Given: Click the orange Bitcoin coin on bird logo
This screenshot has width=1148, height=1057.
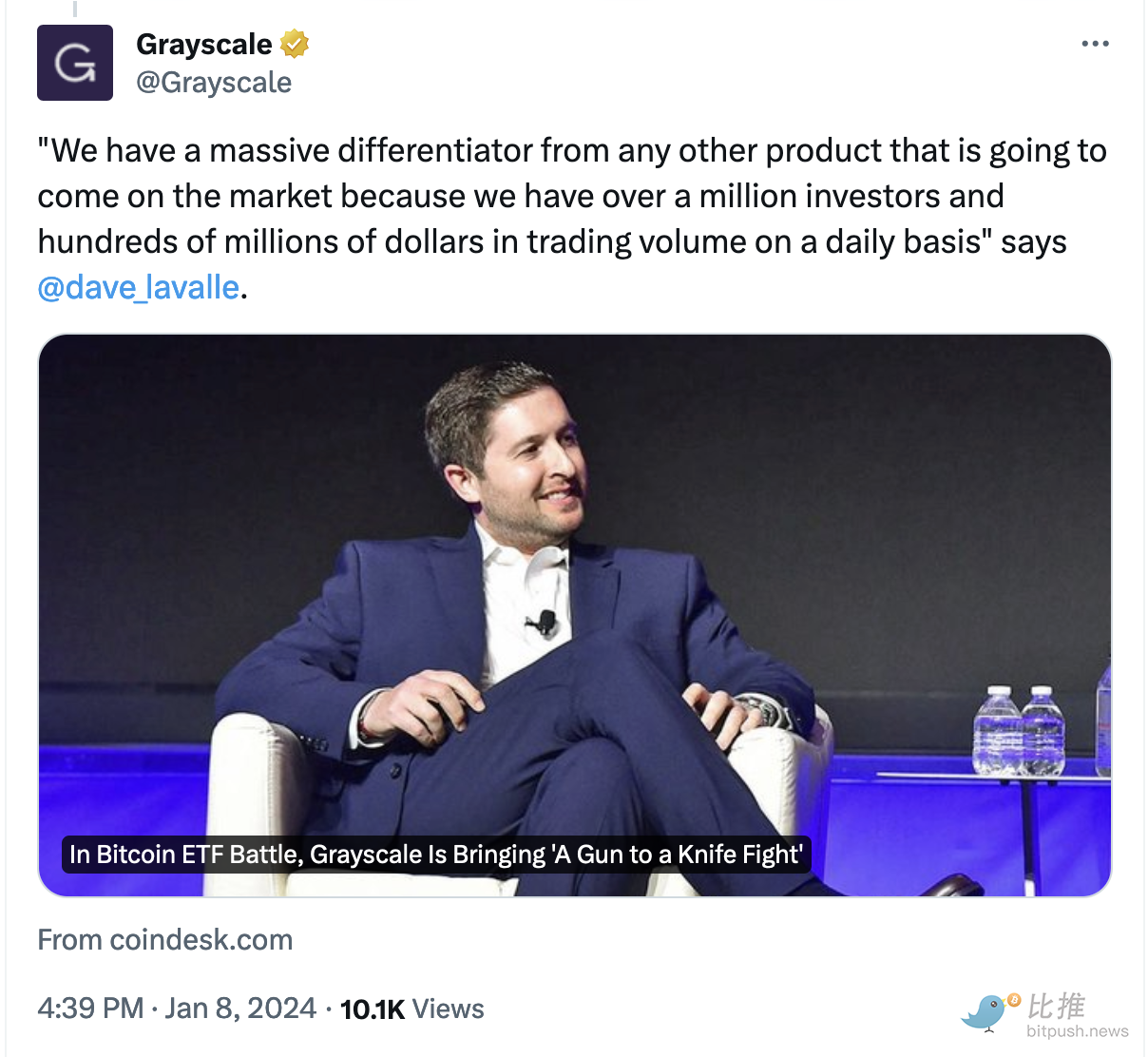Looking at the screenshot, I should (1014, 1000).
